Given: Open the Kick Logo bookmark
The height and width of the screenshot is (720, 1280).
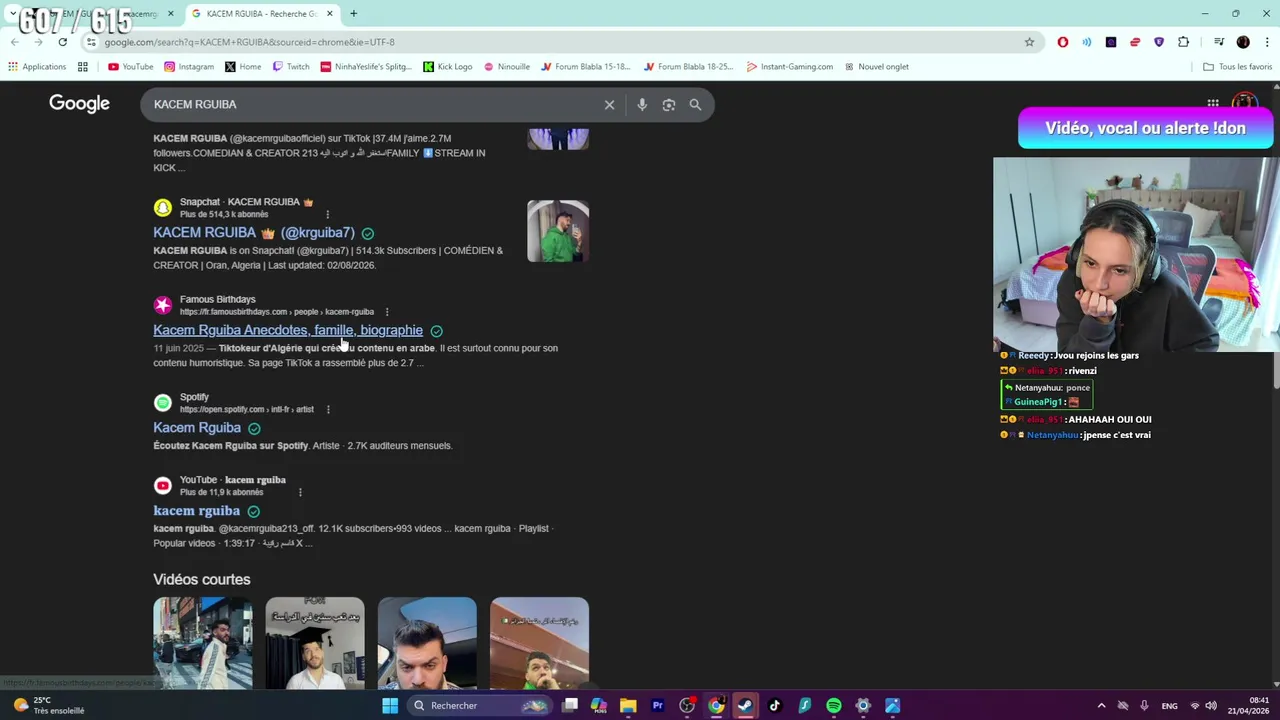Looking at the screenshot, I should click(447, 67).
